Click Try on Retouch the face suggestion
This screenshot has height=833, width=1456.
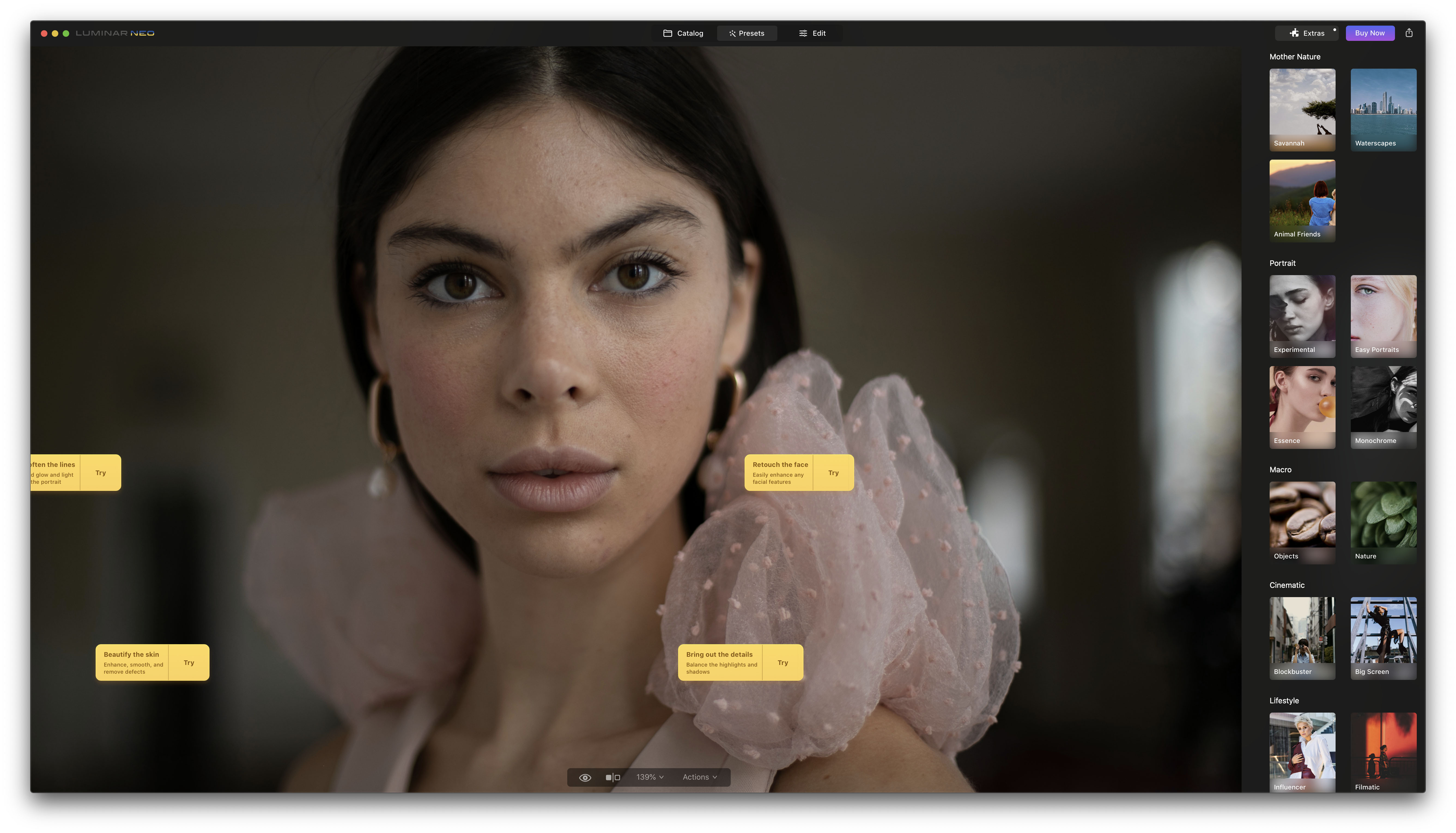point(833,473)
